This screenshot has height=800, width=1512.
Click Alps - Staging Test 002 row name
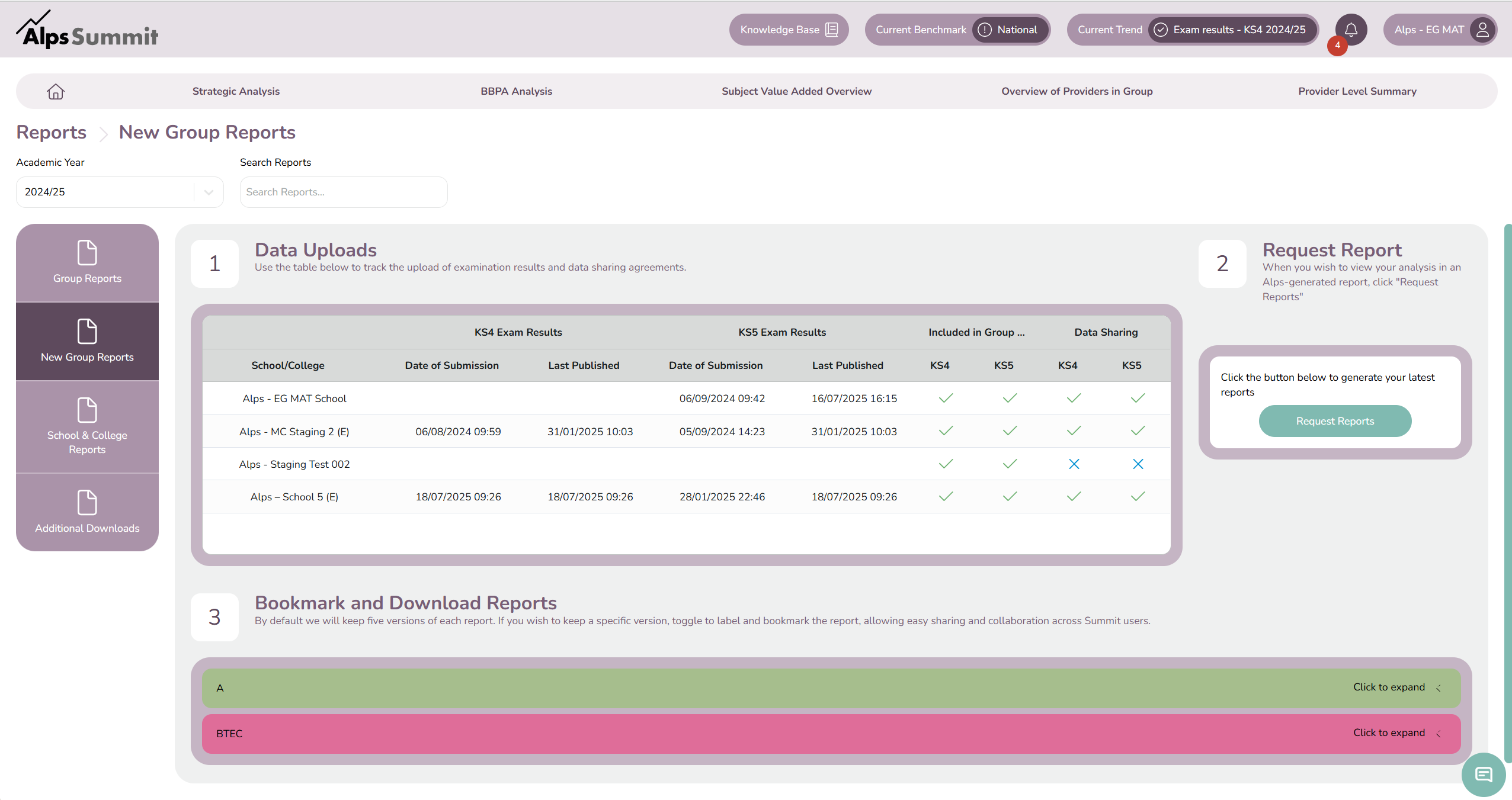point(294,464)
